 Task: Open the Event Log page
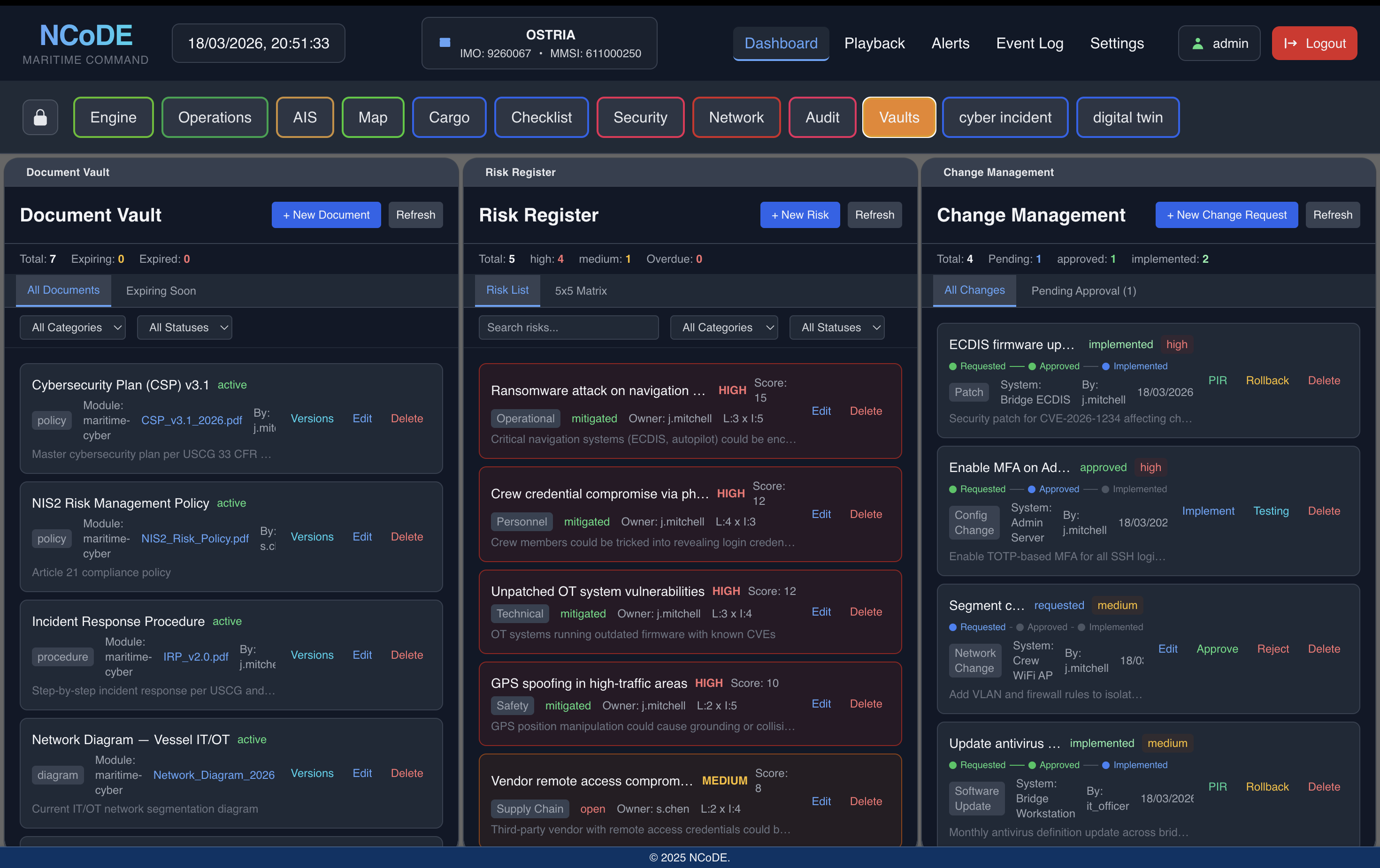(1029, 43)
